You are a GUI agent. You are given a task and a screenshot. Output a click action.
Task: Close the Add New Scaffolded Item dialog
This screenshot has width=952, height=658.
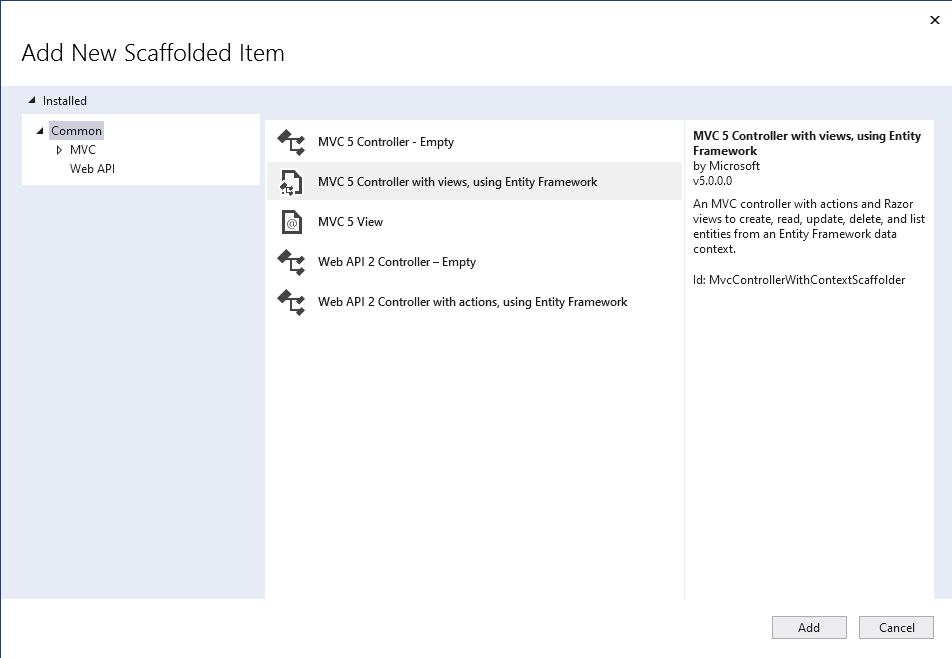(934, 19)
